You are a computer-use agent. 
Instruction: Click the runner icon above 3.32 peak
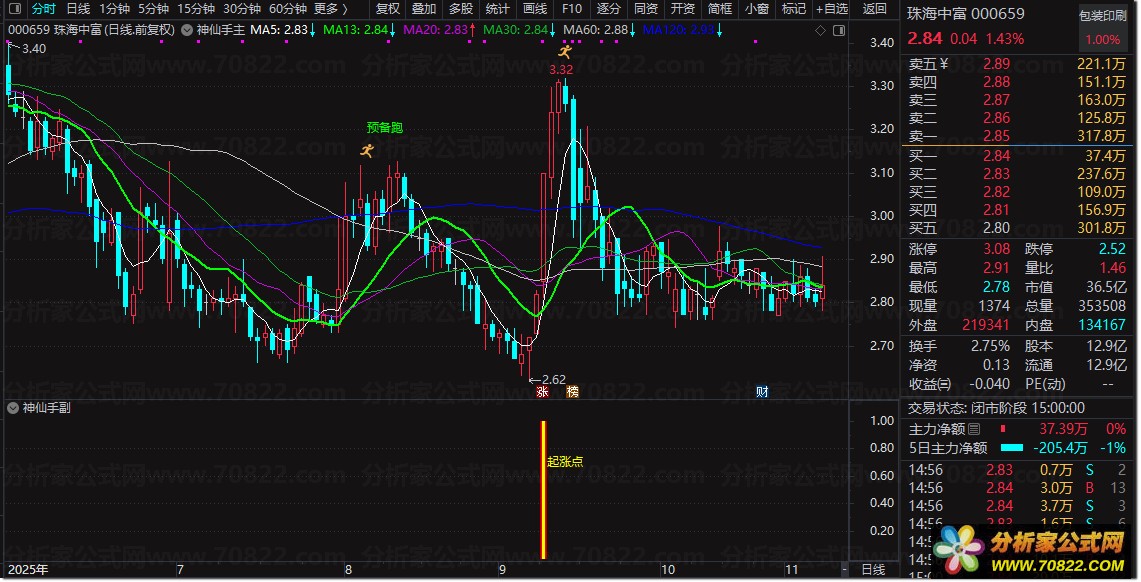[565, 52]
